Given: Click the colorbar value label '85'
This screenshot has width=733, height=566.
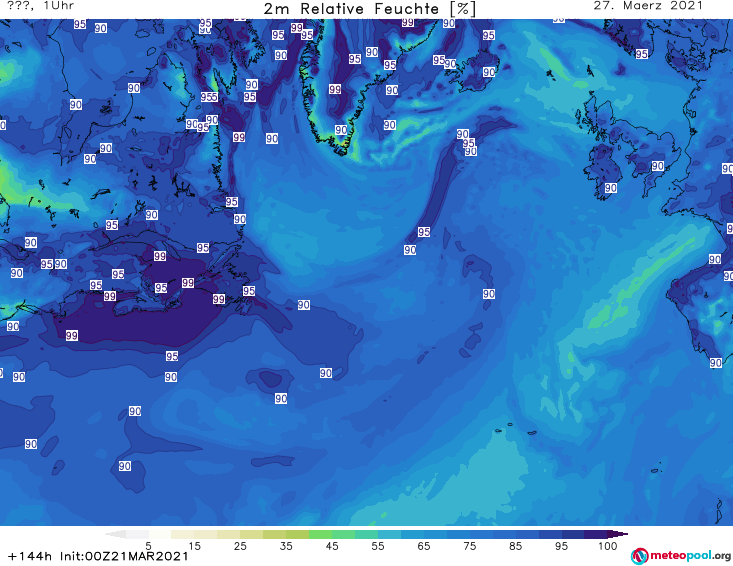Looking at the screenshot, I should (x=516, y=546).
